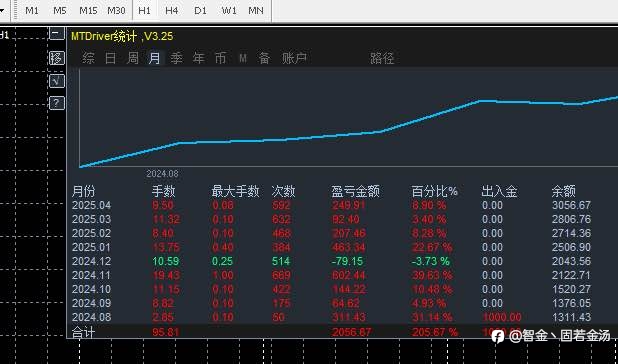Click the -3.73 % percentage cell
Screen dimensions: 618x364
431,261
